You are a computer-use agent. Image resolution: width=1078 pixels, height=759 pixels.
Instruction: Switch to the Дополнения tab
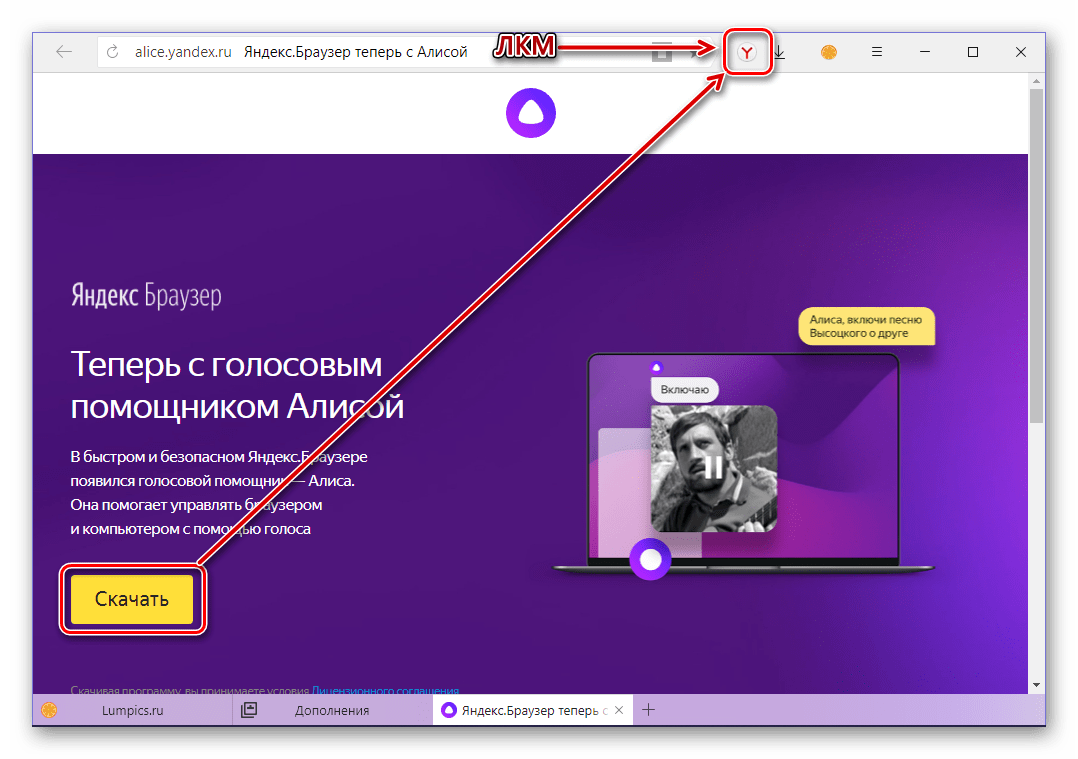click(330, 709)
